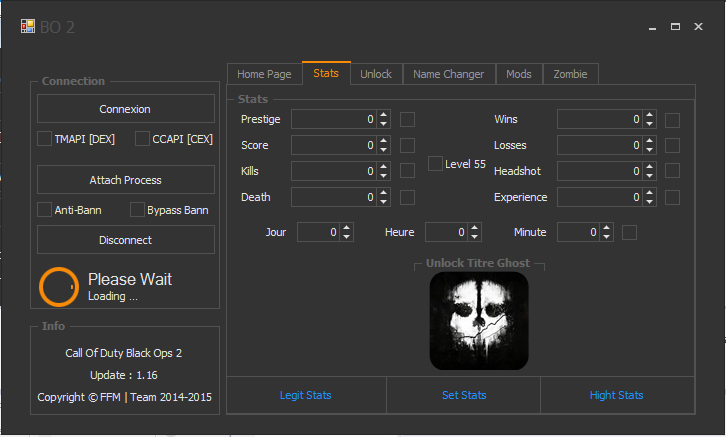Decrease Jour value with down arrow
Viewport: 726px width, 437px height.
point(346,237)
